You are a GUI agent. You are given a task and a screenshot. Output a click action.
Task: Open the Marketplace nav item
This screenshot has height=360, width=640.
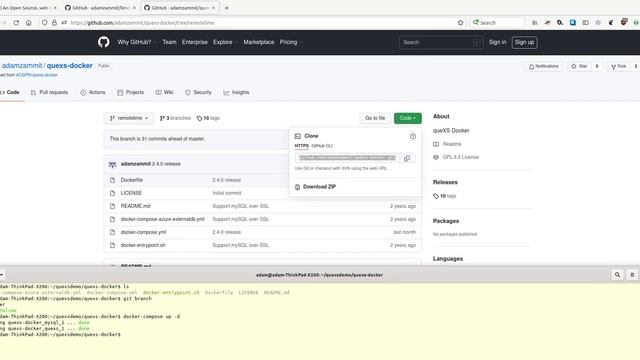click(x=259, y=42)
